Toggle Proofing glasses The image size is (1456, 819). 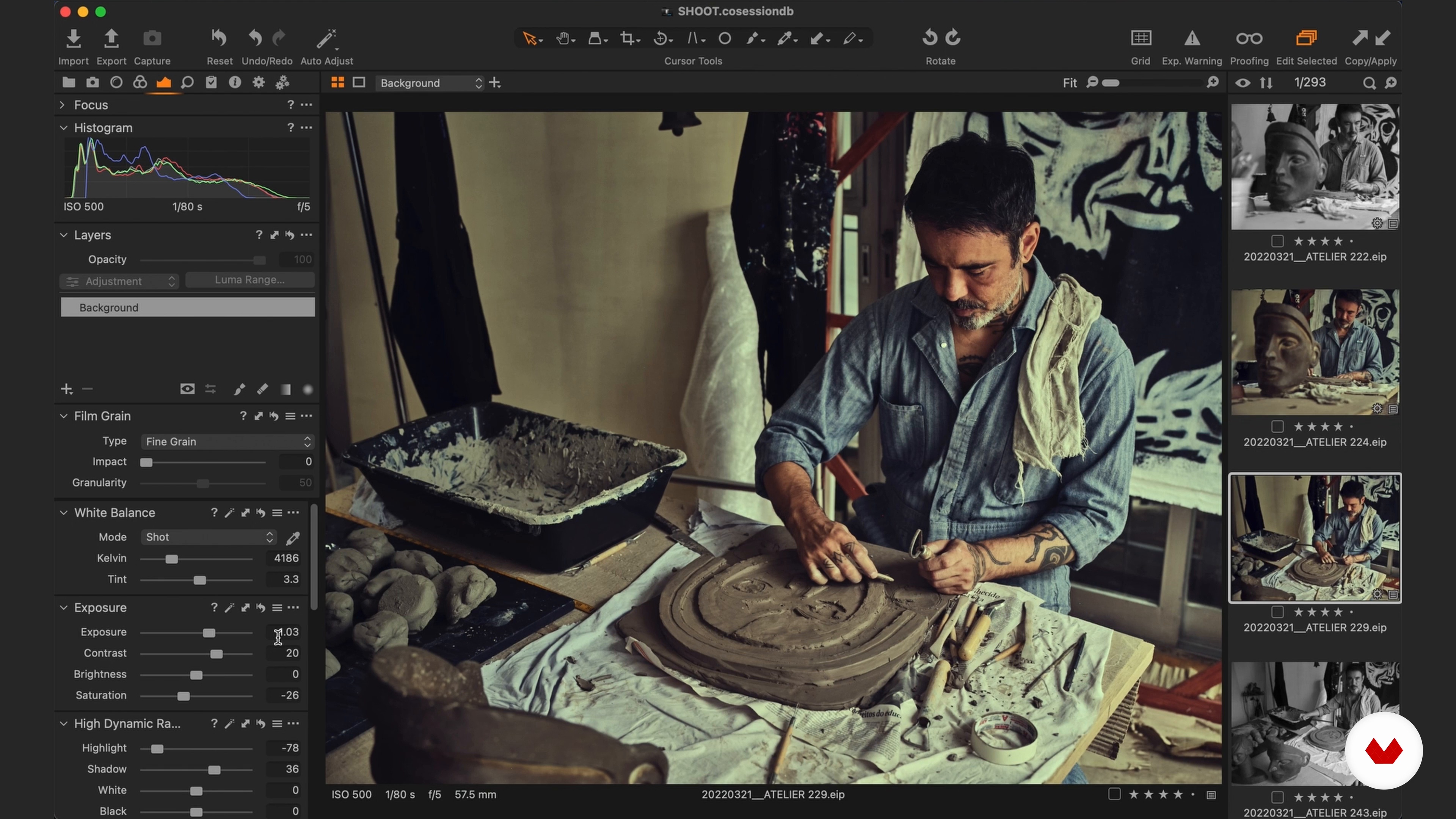(1249, 38)
